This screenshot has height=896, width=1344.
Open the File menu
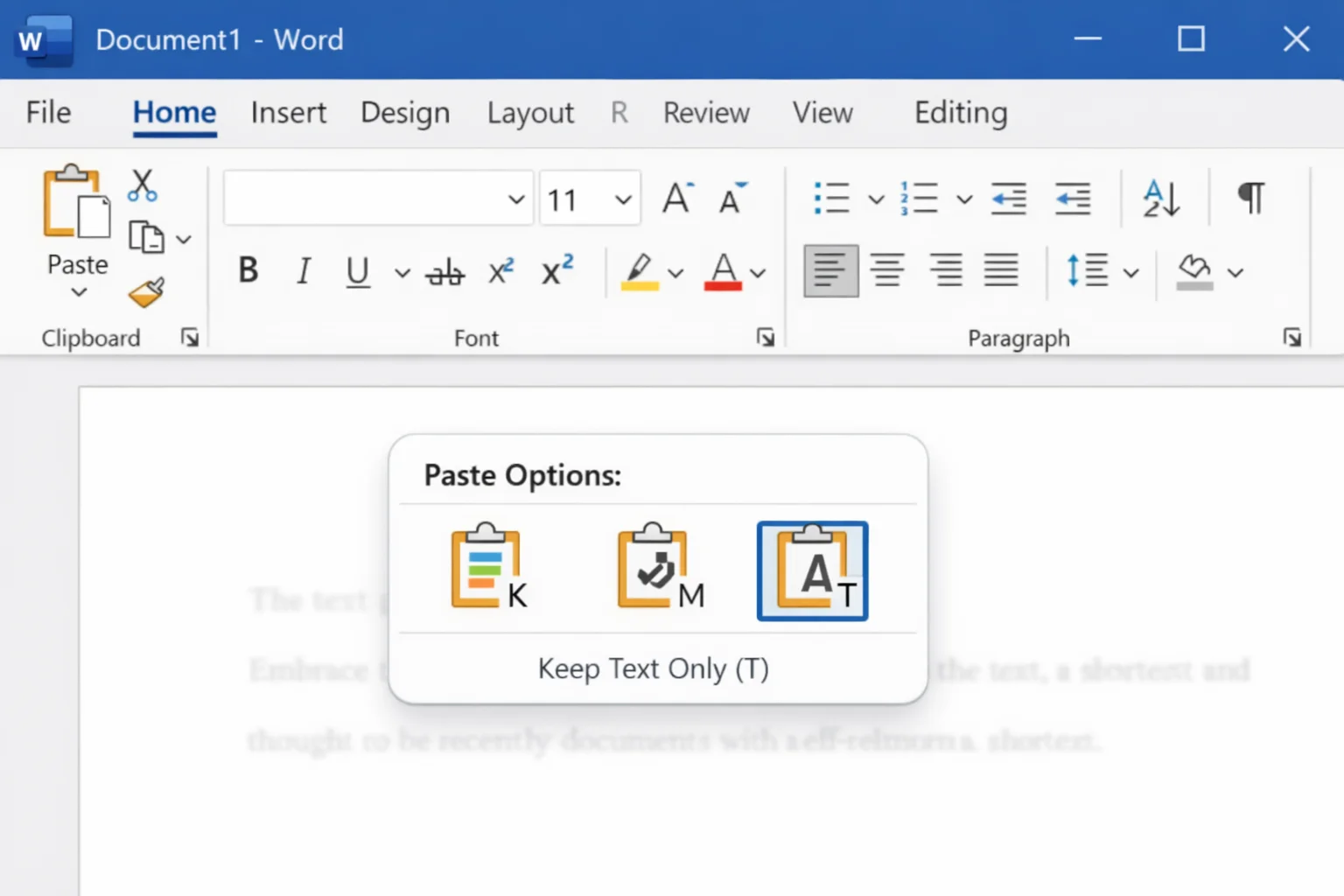(49, 113)
